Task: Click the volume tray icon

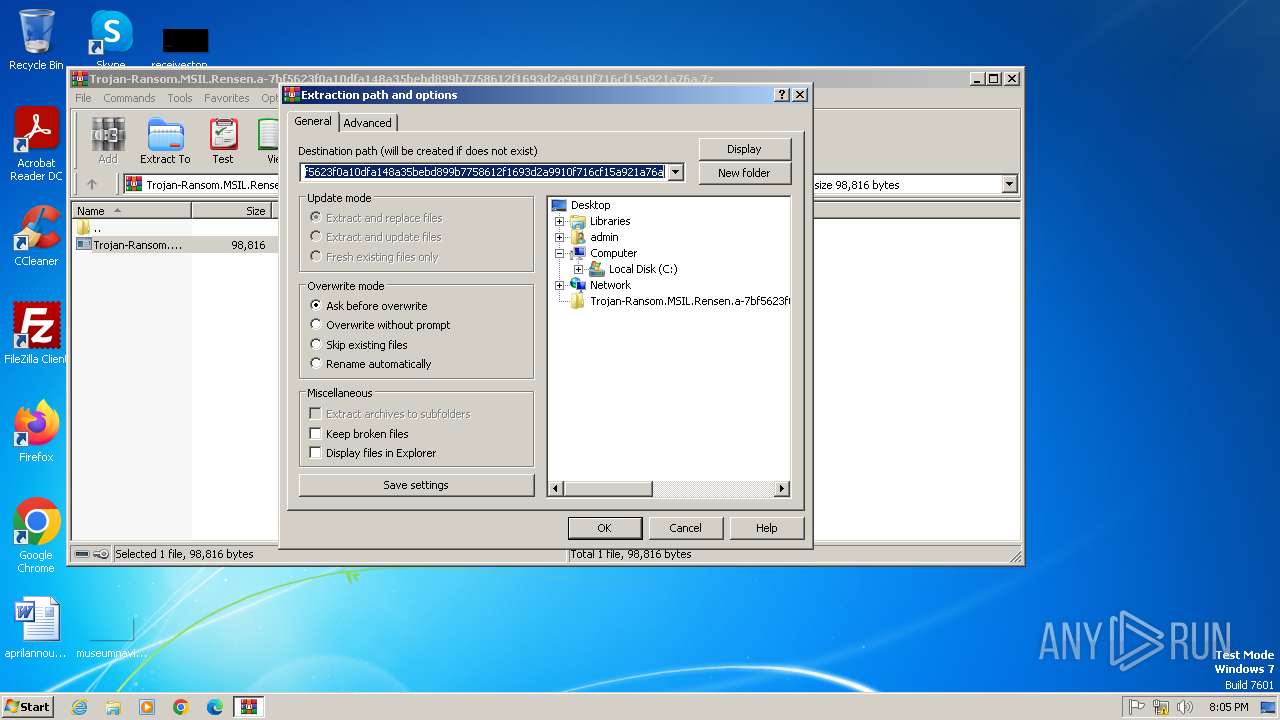Action: click(x=1185, y=707)
